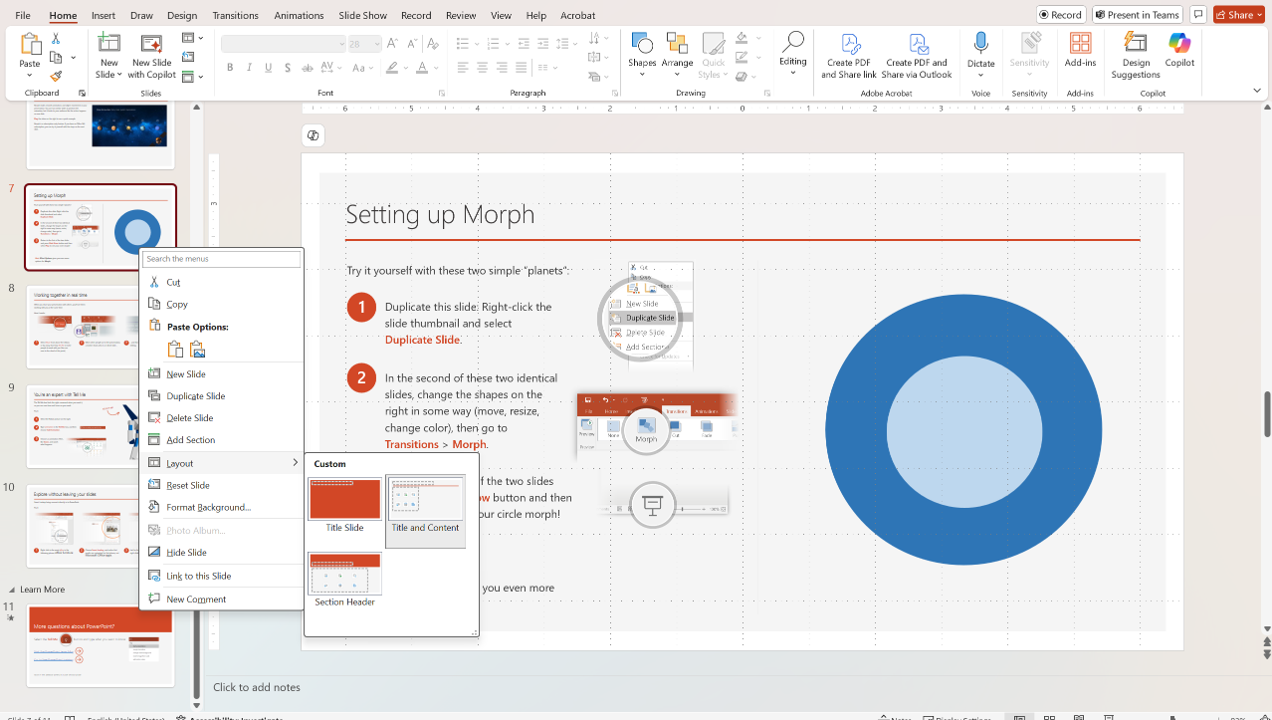
Task: Open the Transitions ribbon tab
Action: pos(235,15)
